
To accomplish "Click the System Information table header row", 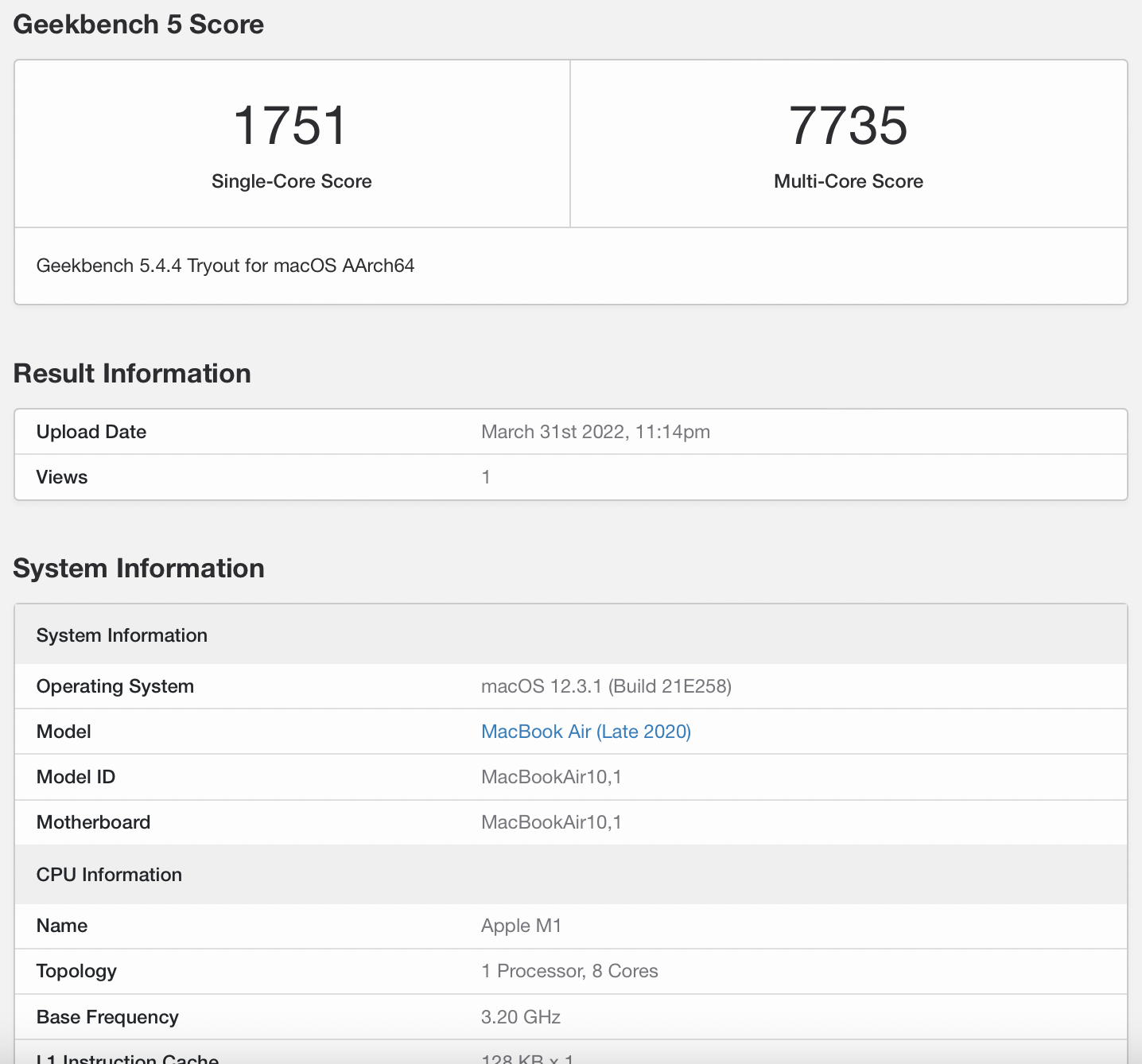I will click(x=571, y=635).
